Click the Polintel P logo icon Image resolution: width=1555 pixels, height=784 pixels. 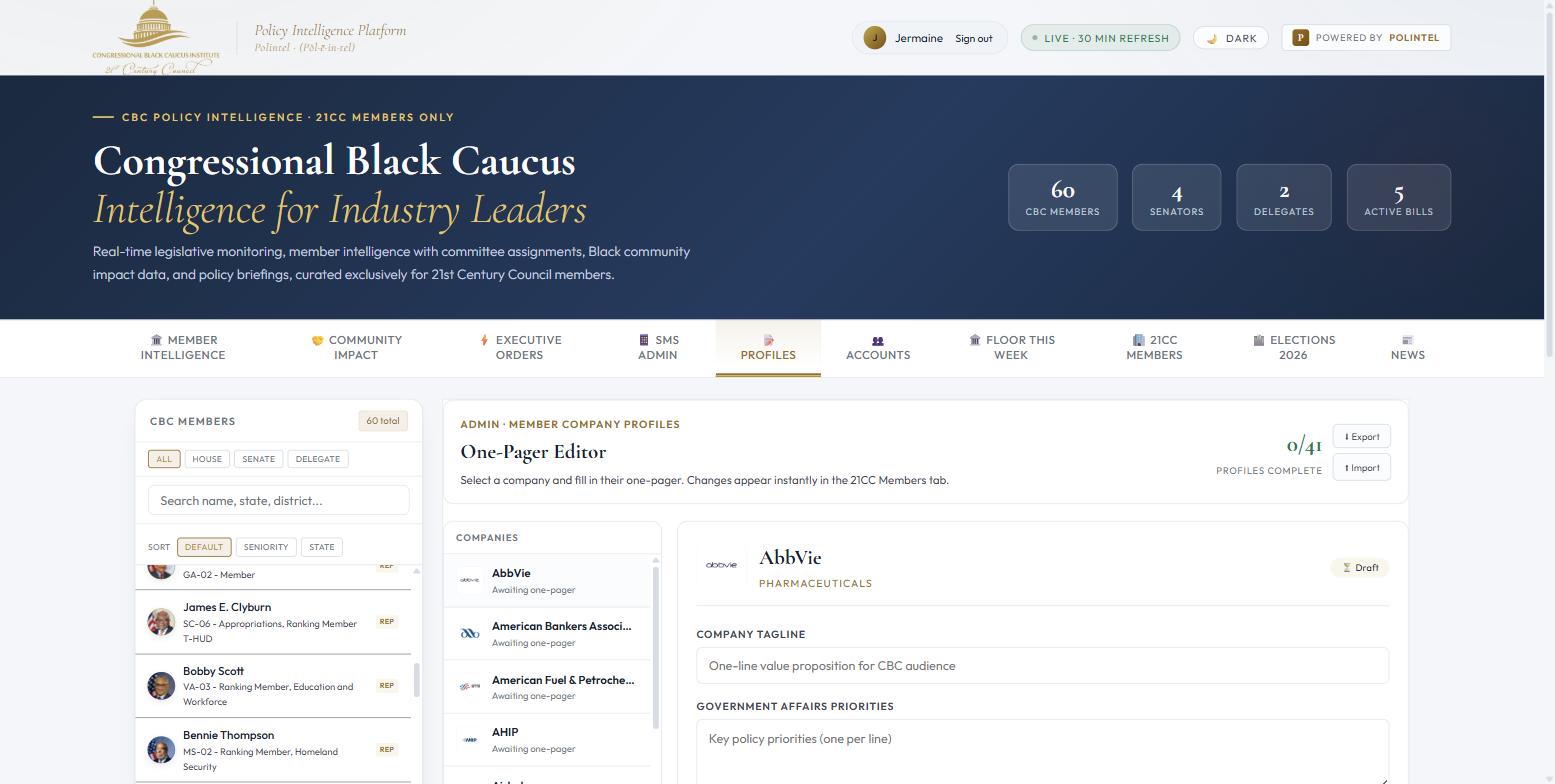[1300, 38]
